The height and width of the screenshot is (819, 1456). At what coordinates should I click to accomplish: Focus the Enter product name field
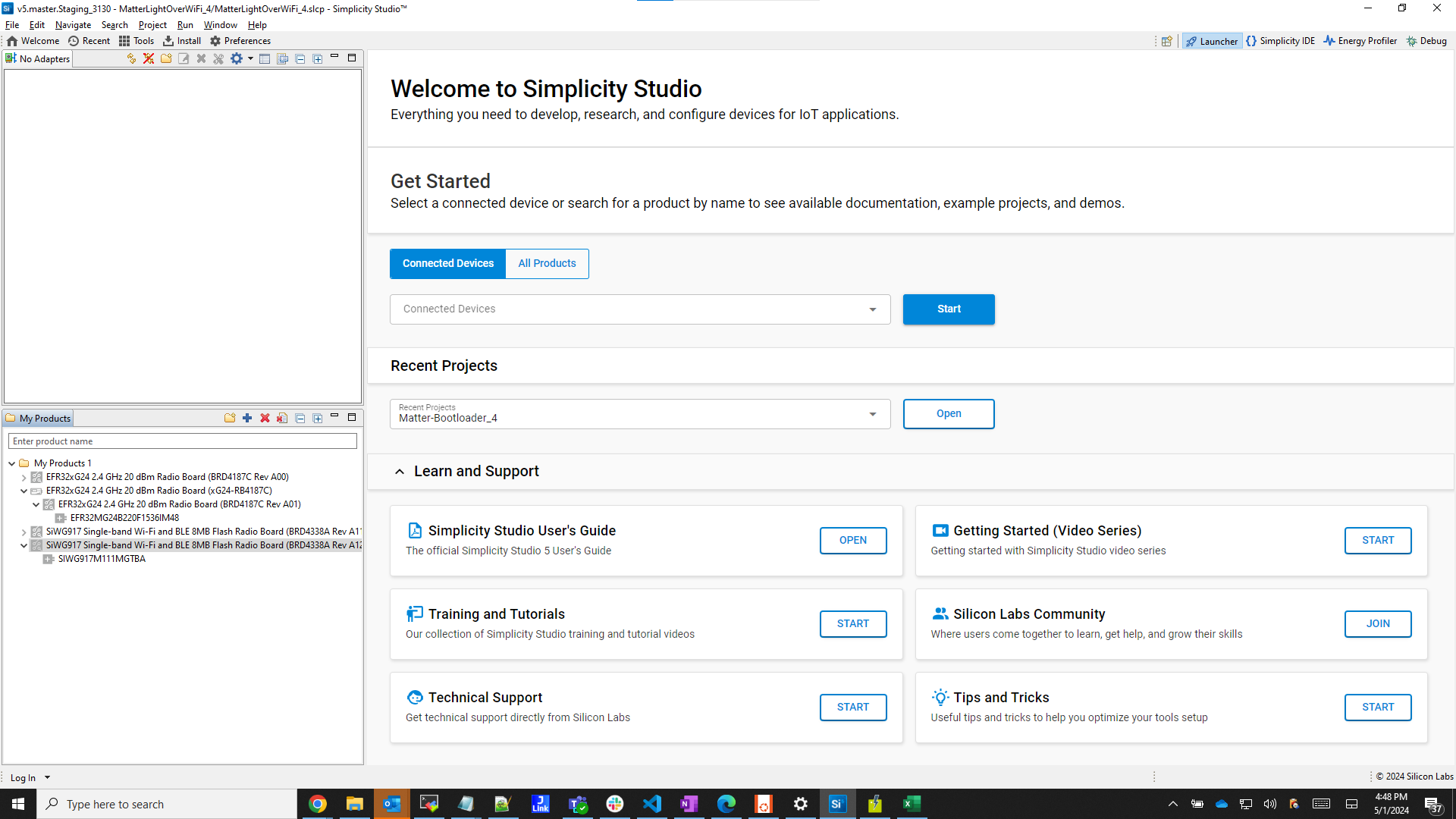[x=183, y=441]
